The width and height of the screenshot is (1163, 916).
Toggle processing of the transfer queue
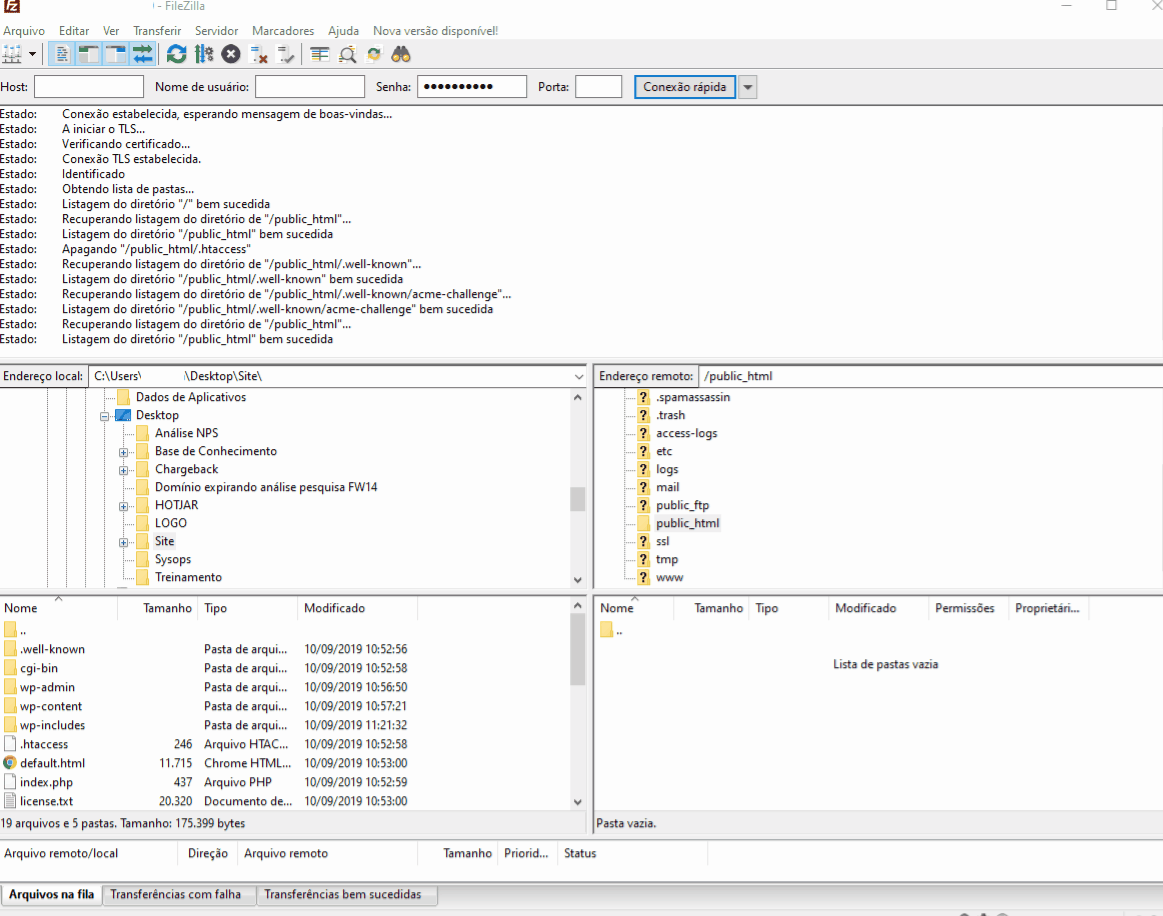[x=204, y=54]
